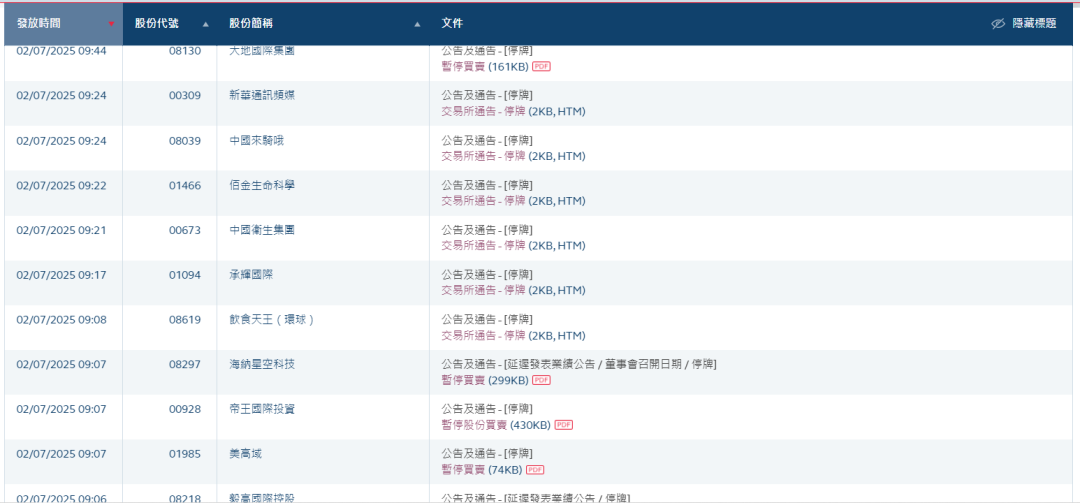Click the release time 02/07/2025 09:21
Screen dimensions: 1080x503
(61, 229)
